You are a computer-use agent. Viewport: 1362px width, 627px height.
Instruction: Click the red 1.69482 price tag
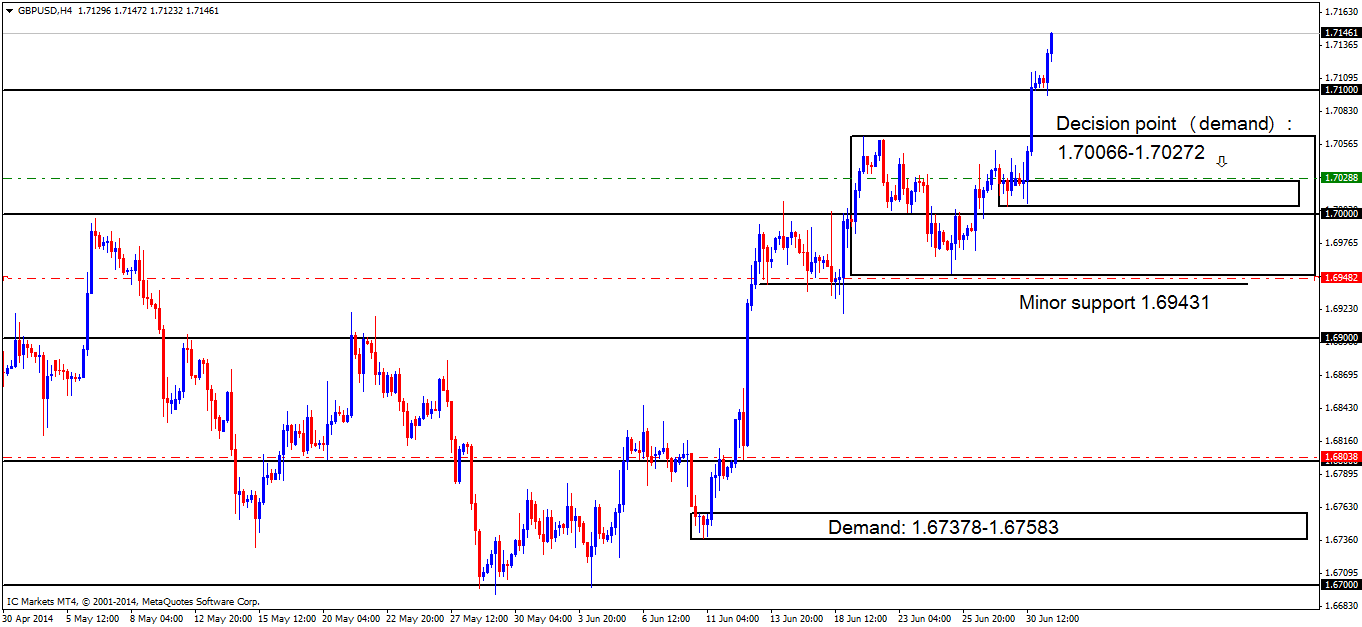click(1340, 277)
